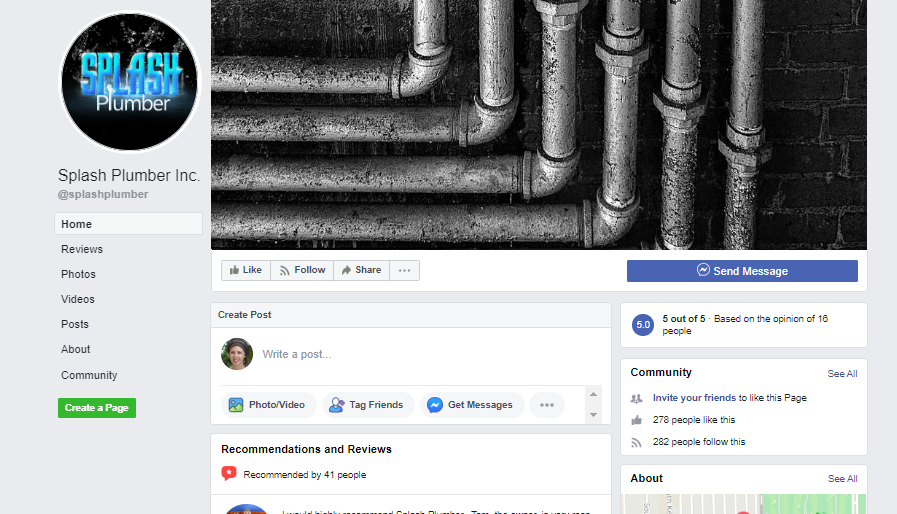Choose Tag Friends option

pyautogui.click(x=368, y=405)
